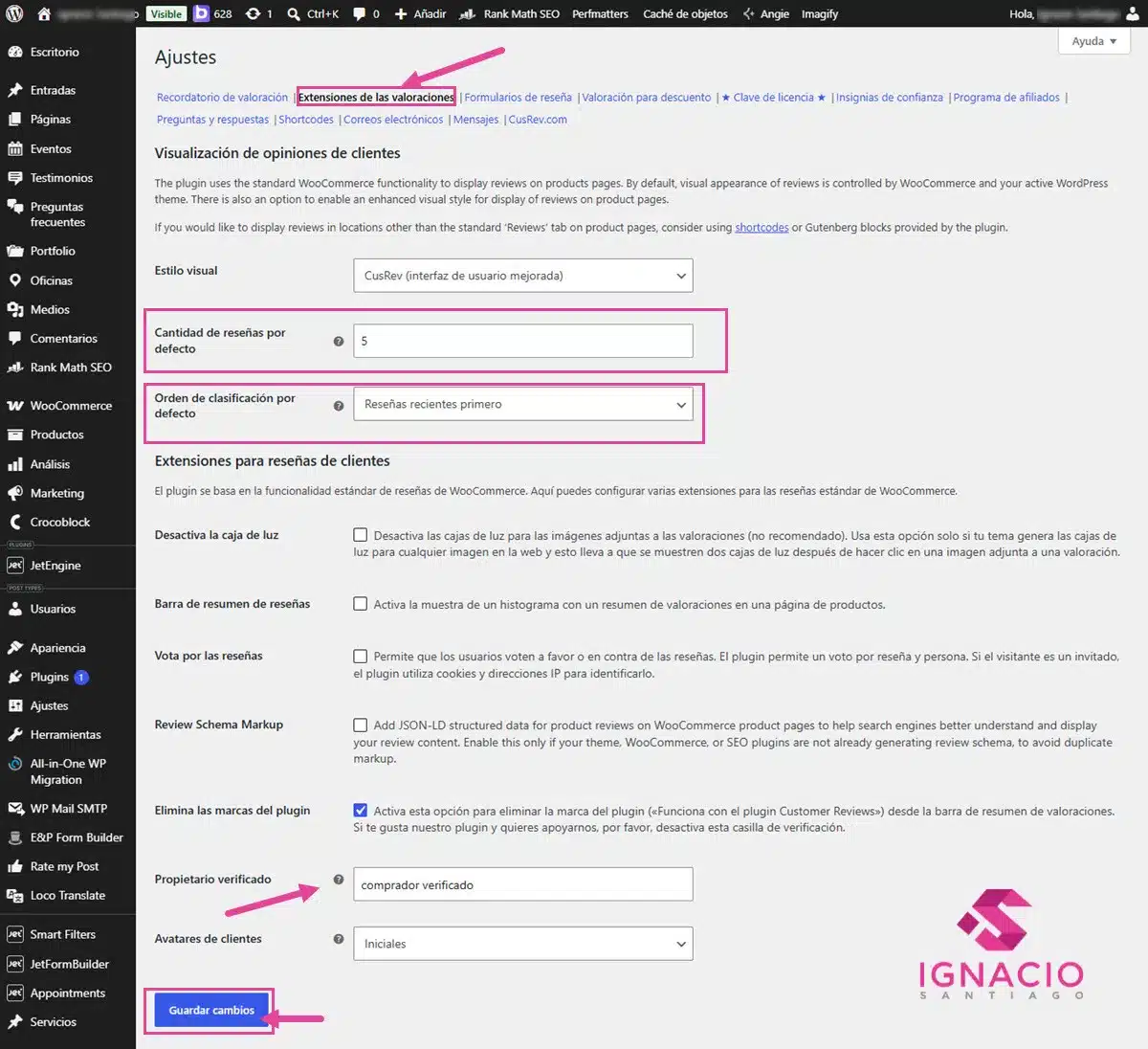Open Crocoblock sidebar icon
Viewport: 1148px width, 1049px height.
point(15,522)
